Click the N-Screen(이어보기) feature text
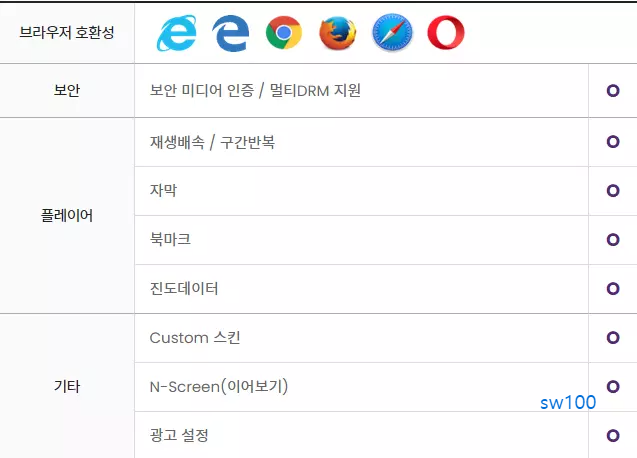This screenshot has width=637, height=458. coord(219,386)
